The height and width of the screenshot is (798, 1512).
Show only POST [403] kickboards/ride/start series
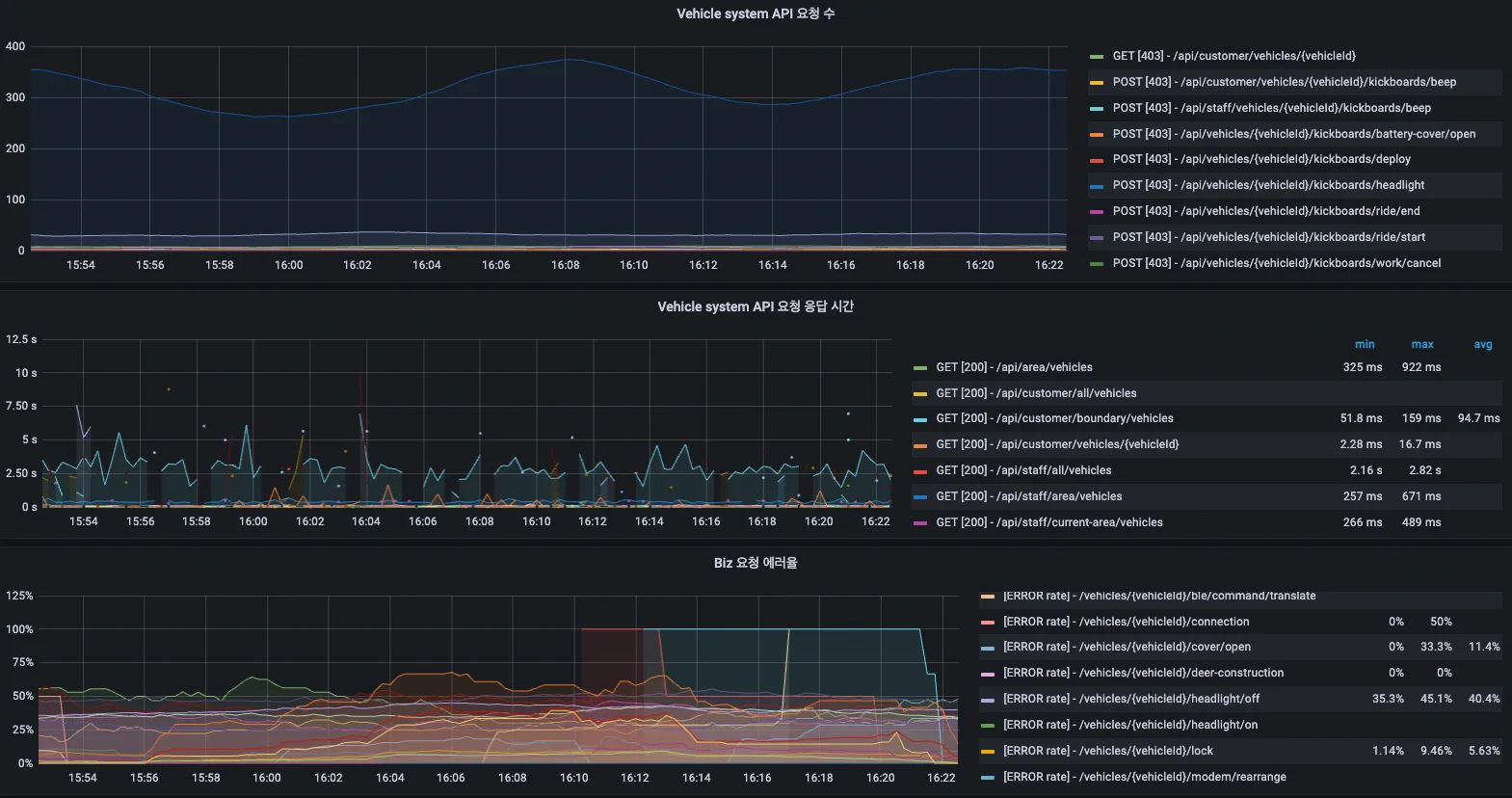pos(1268,237)
